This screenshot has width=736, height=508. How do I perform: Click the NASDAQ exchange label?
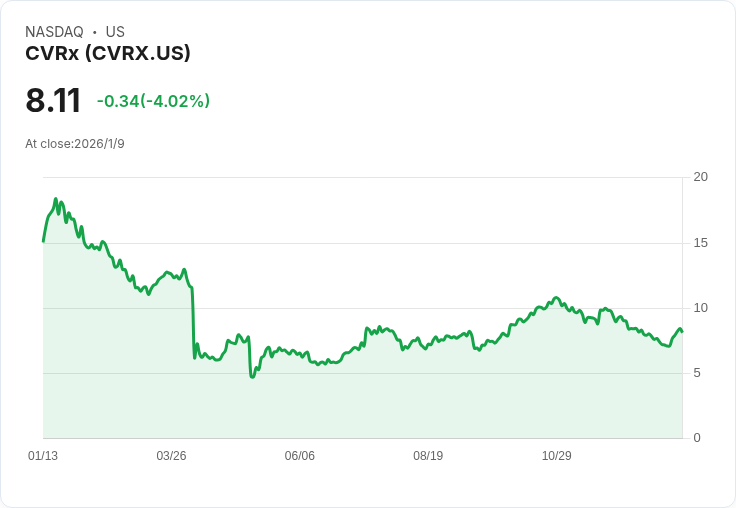click(54, 32)
